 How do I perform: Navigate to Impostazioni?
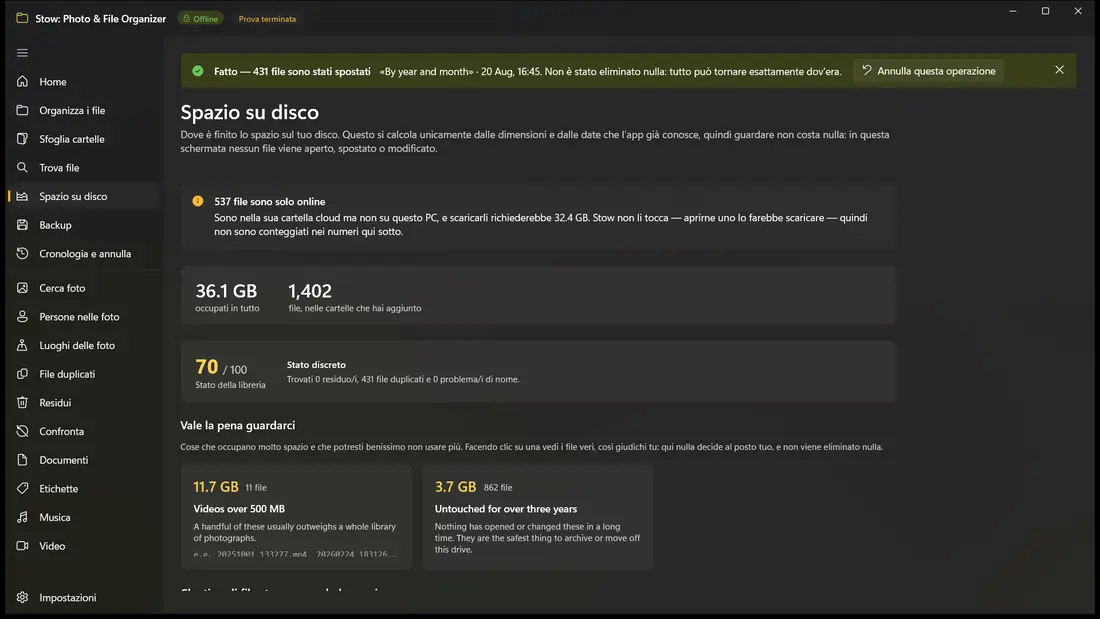[x=84, y=597]
